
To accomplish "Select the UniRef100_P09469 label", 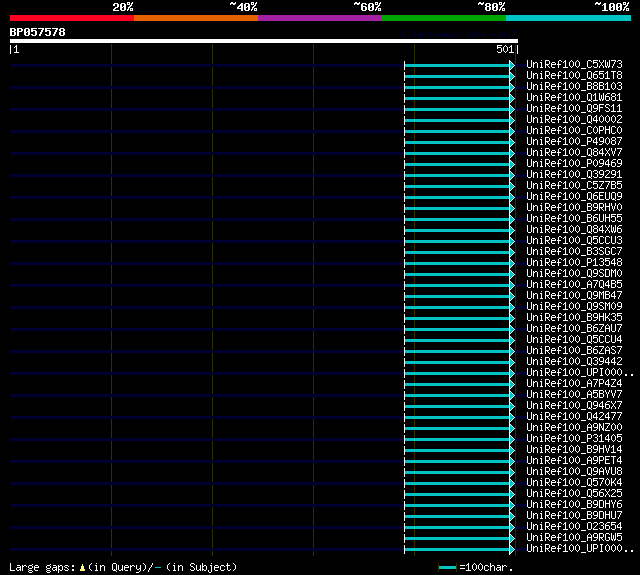I will pyautogui.click(x=574, y=164).
